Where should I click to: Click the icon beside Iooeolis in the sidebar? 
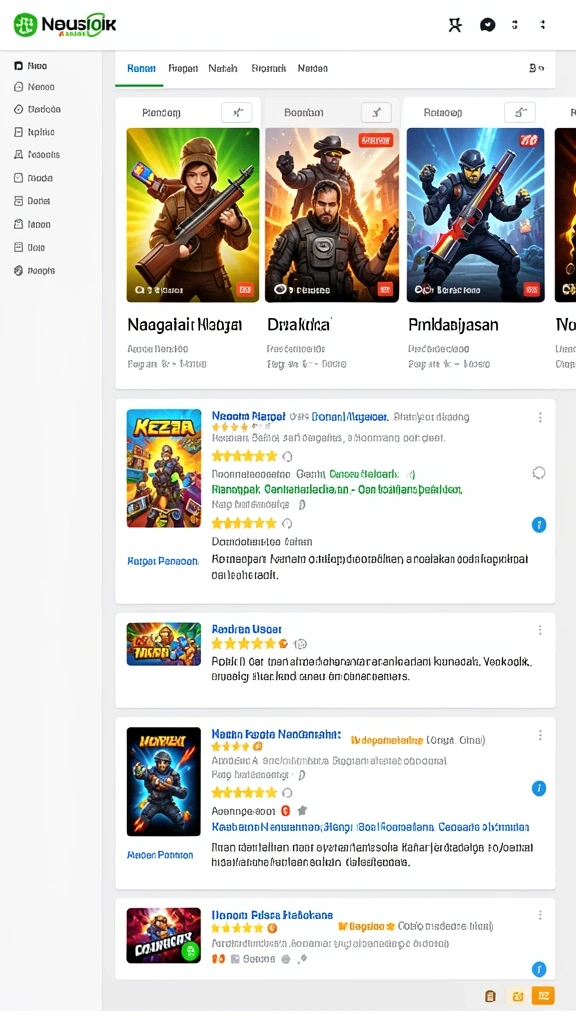[x=18, y=155]
